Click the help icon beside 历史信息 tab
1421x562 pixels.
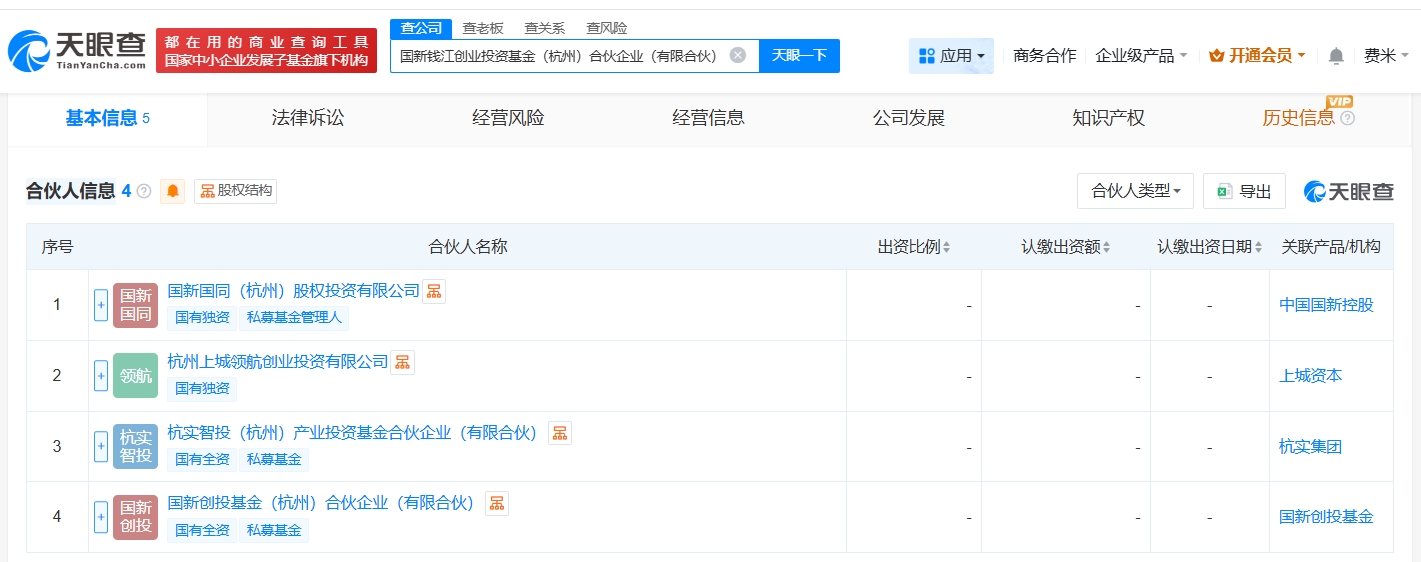(1347, 118)
